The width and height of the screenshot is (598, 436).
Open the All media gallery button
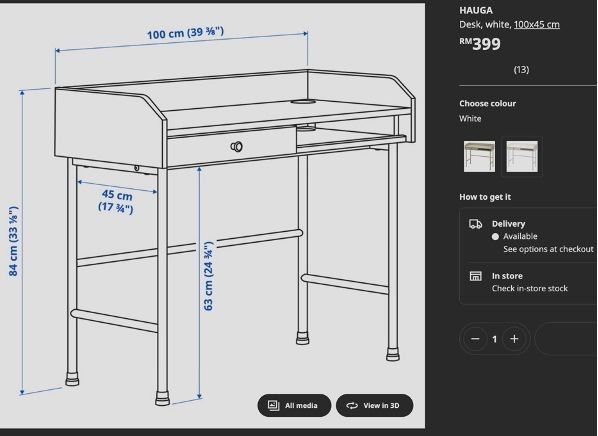click(x=294, y=405)
